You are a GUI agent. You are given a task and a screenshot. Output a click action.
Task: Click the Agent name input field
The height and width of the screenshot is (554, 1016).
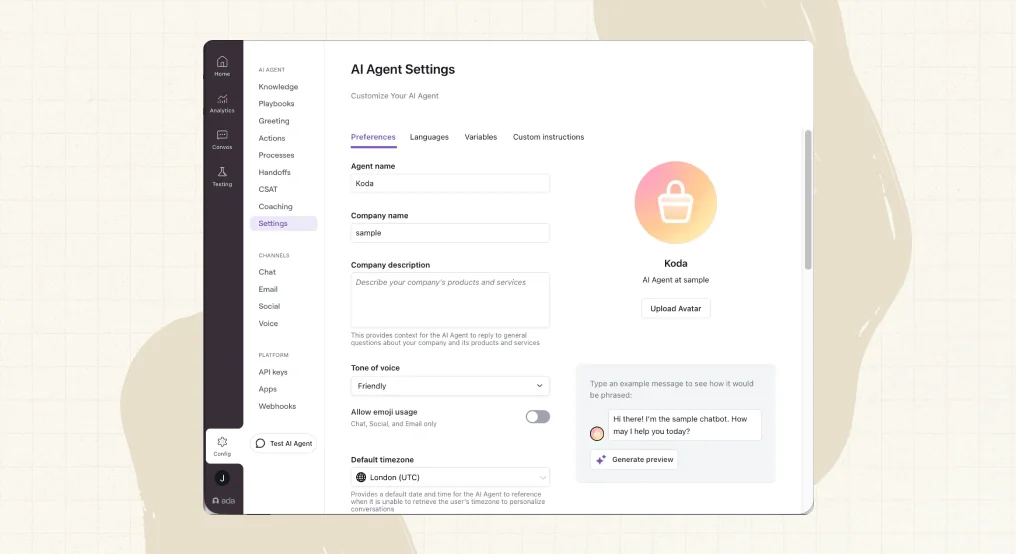450,183
